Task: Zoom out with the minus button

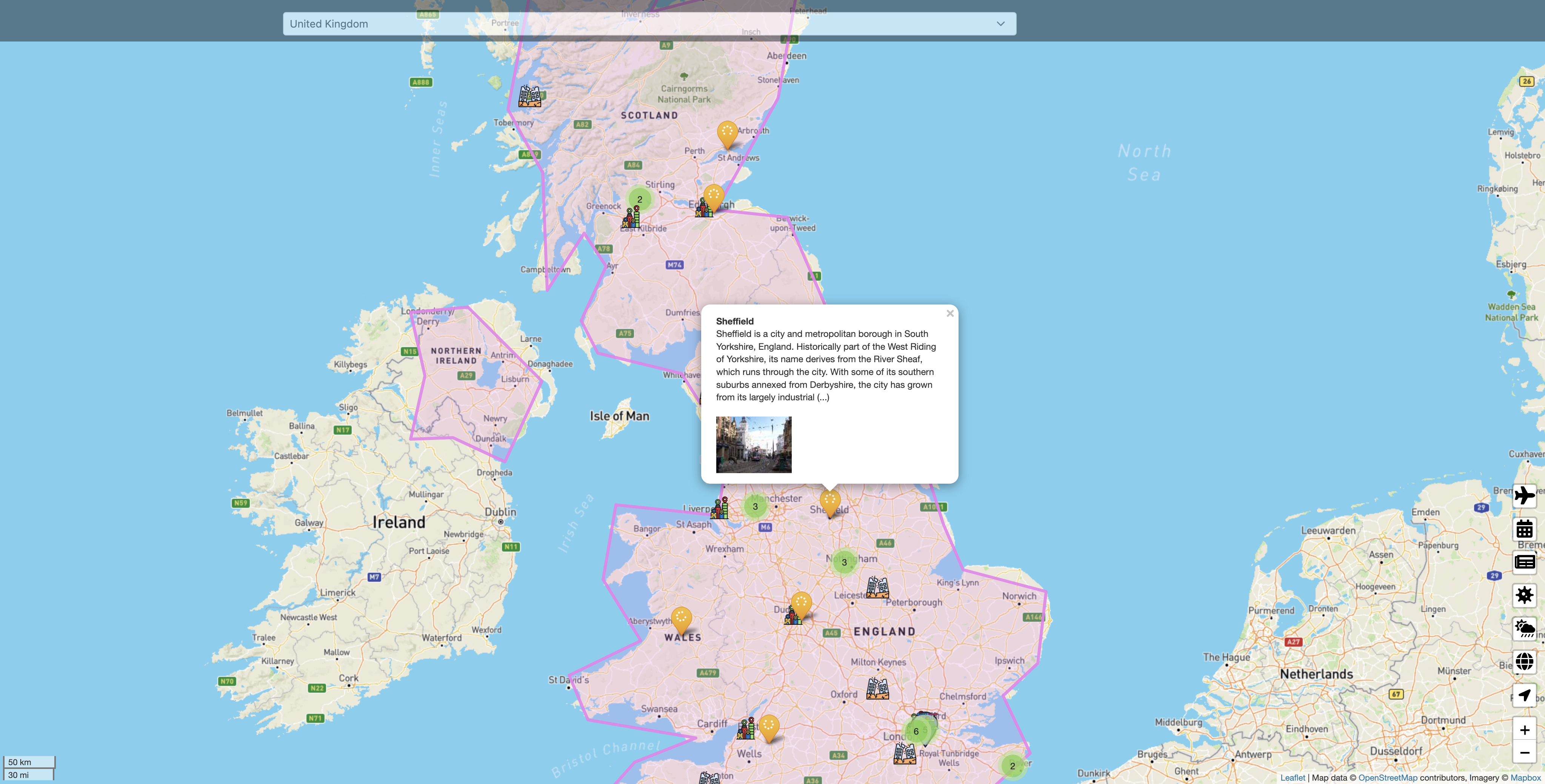Action: (1524, 752)
